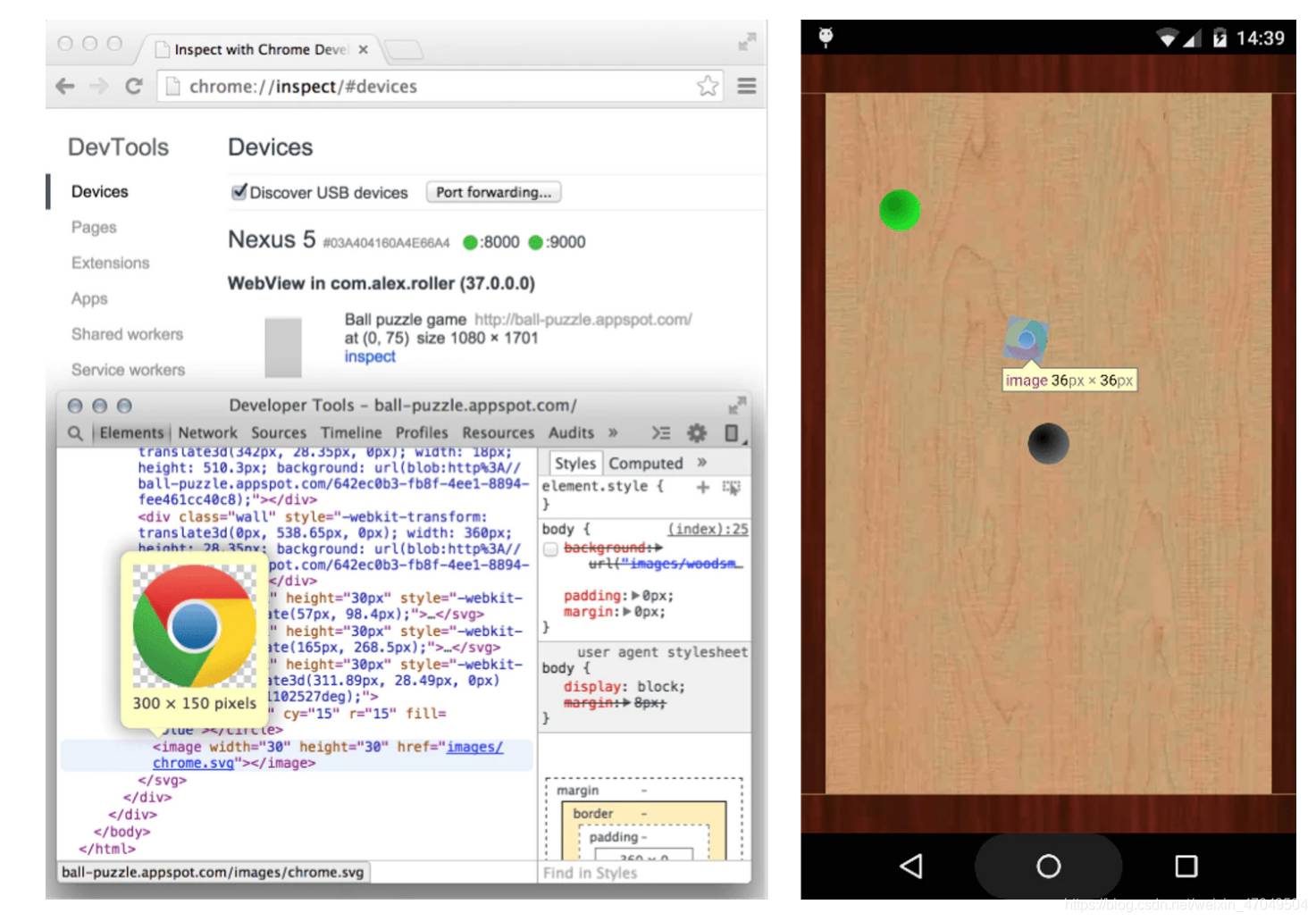Image resolution: width=1316 pixels, height=921 pixels.
Task: Show more DevTools panels with chevron
Action: click(x=613, y=433)
